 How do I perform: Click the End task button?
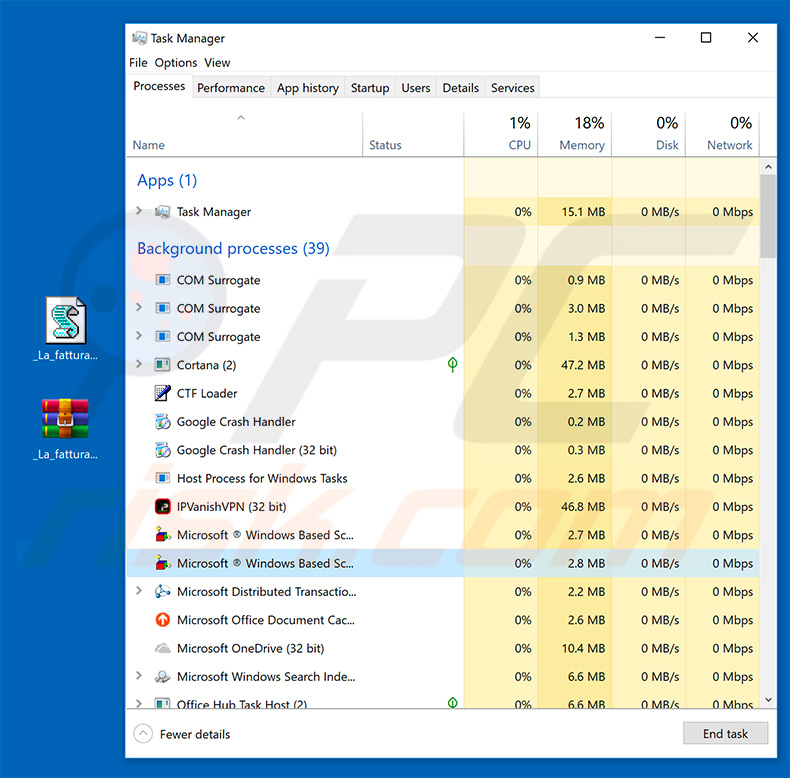coord(725,734)
